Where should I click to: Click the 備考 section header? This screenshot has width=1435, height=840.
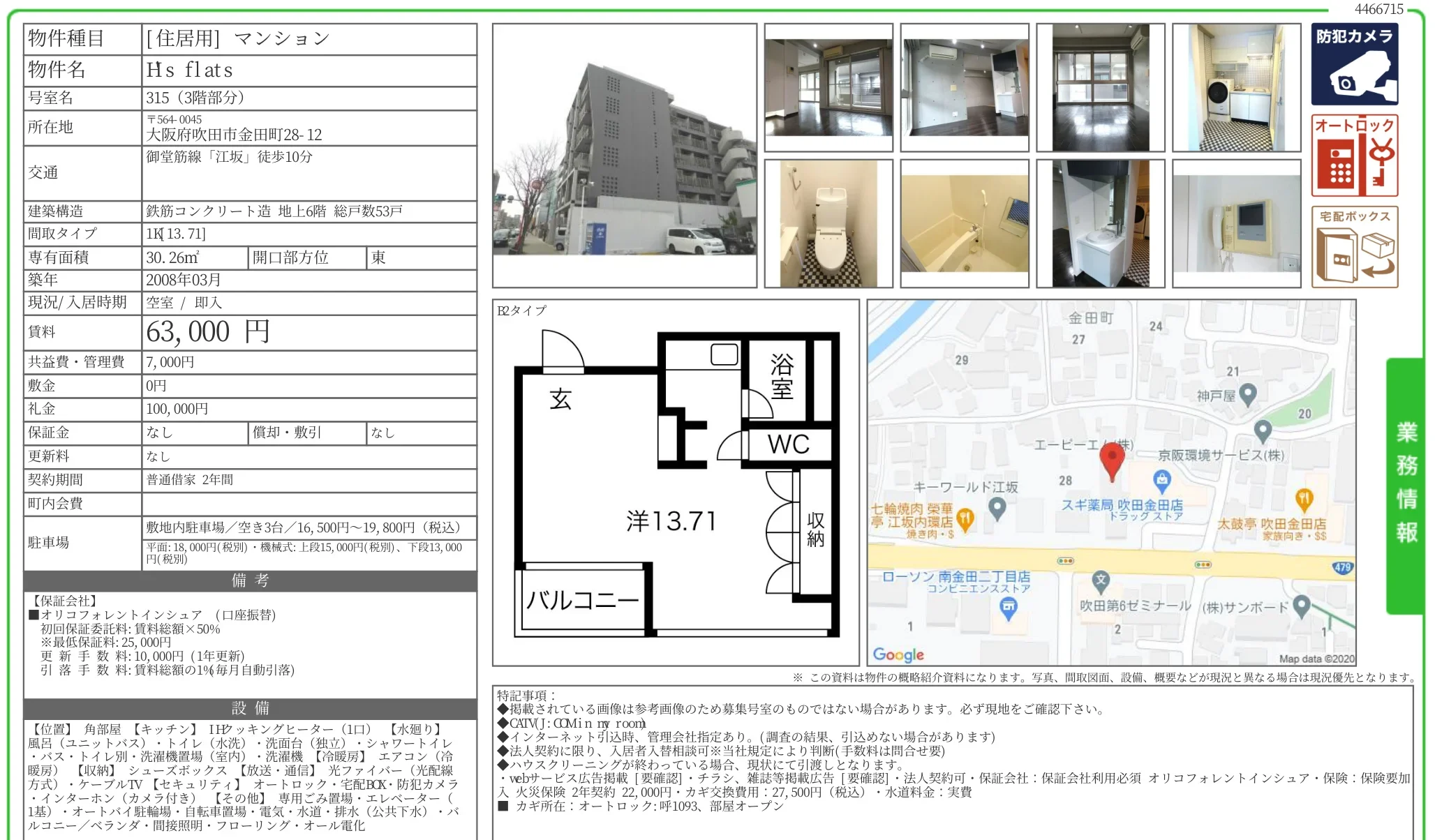(250, 580)
